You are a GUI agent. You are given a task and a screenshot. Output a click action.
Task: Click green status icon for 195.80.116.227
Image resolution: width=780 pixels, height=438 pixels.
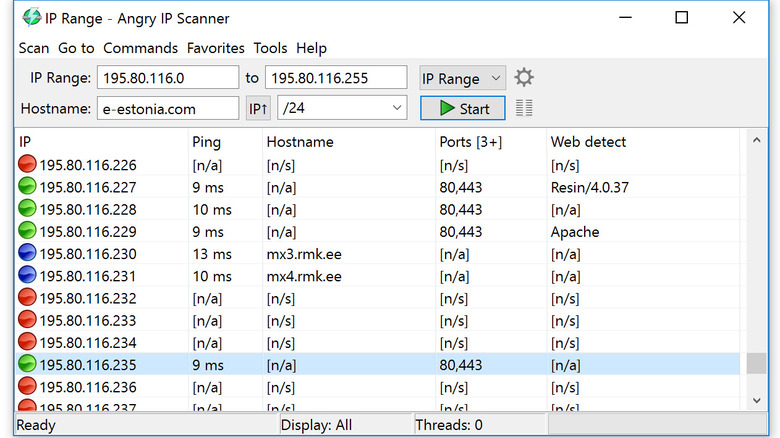pos(28,187)
